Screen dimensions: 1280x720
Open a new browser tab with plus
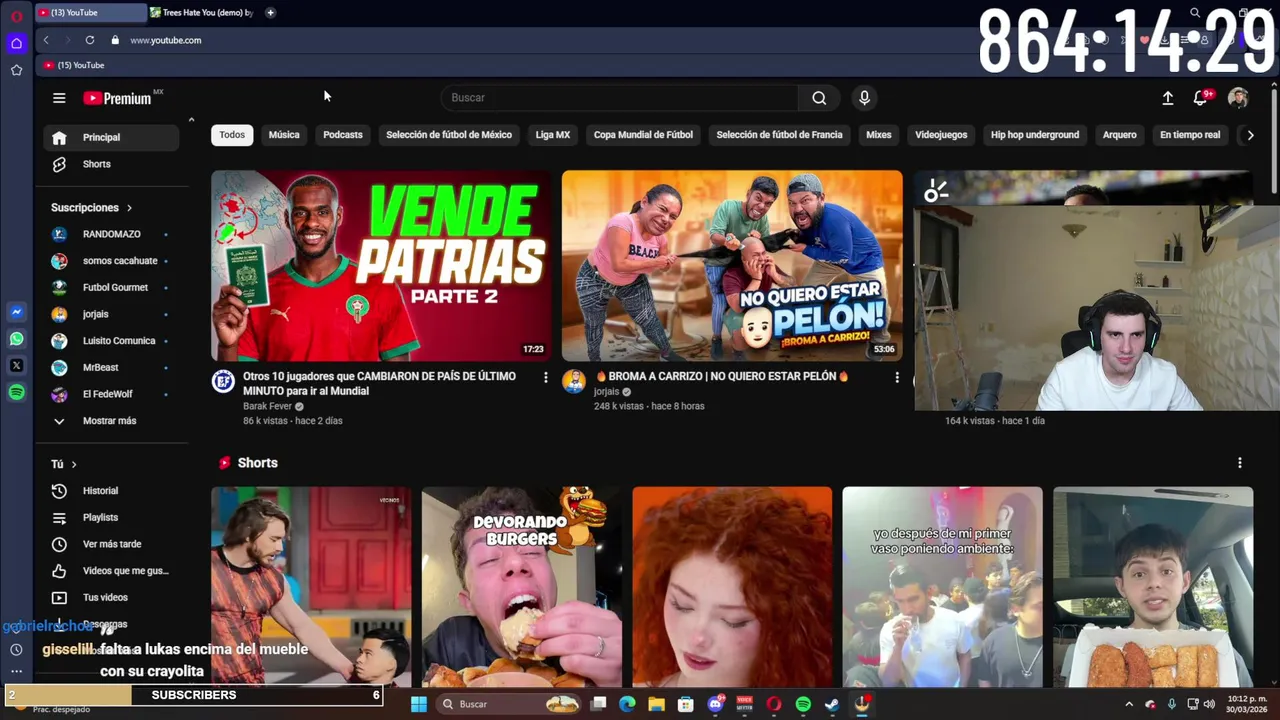point(270,13)
